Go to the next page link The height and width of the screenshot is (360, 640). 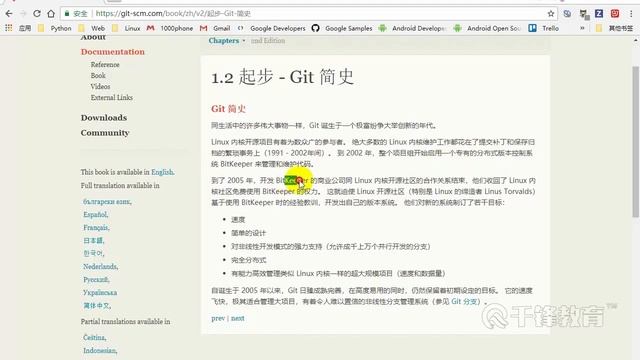(238, 318)
